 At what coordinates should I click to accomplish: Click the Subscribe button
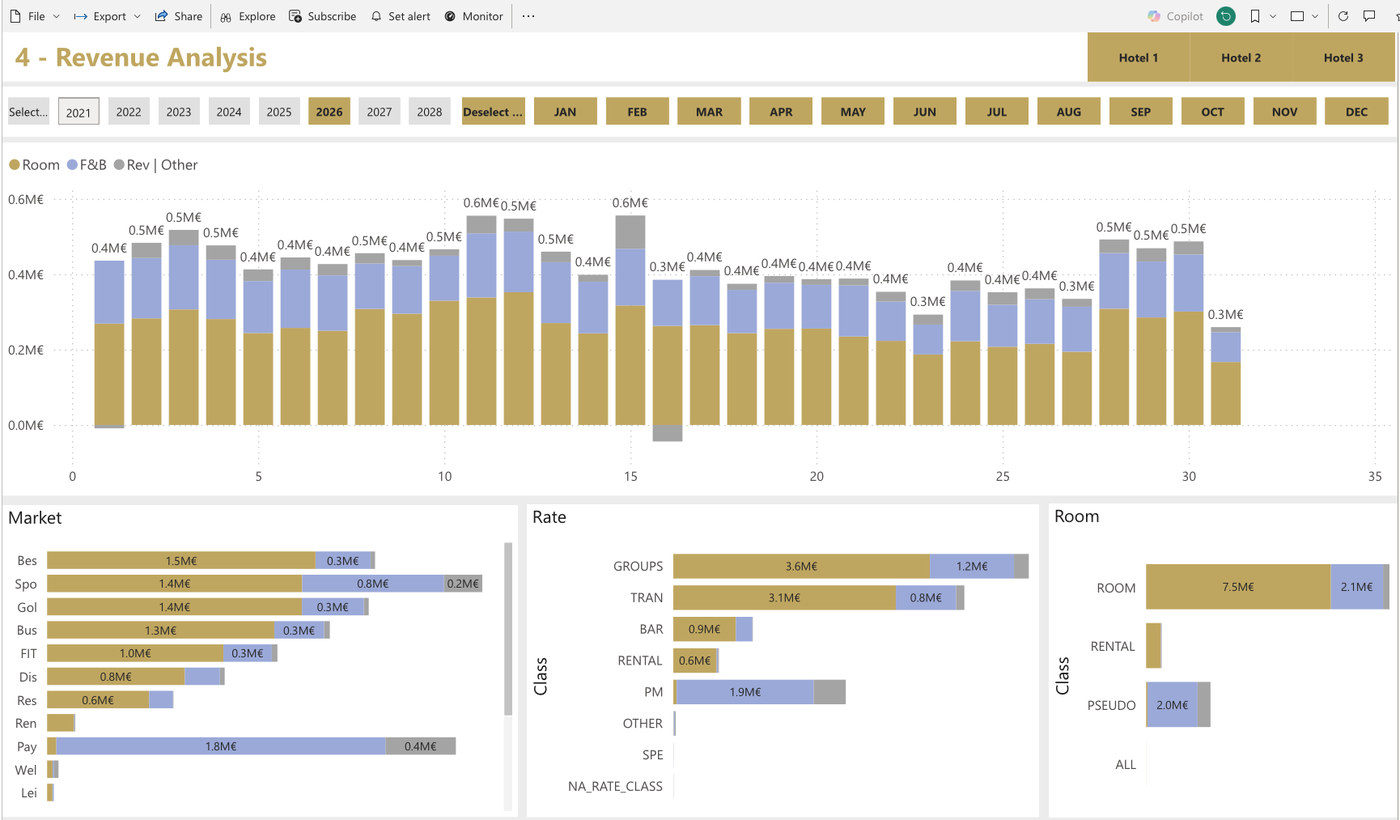(x=322, y=16)
